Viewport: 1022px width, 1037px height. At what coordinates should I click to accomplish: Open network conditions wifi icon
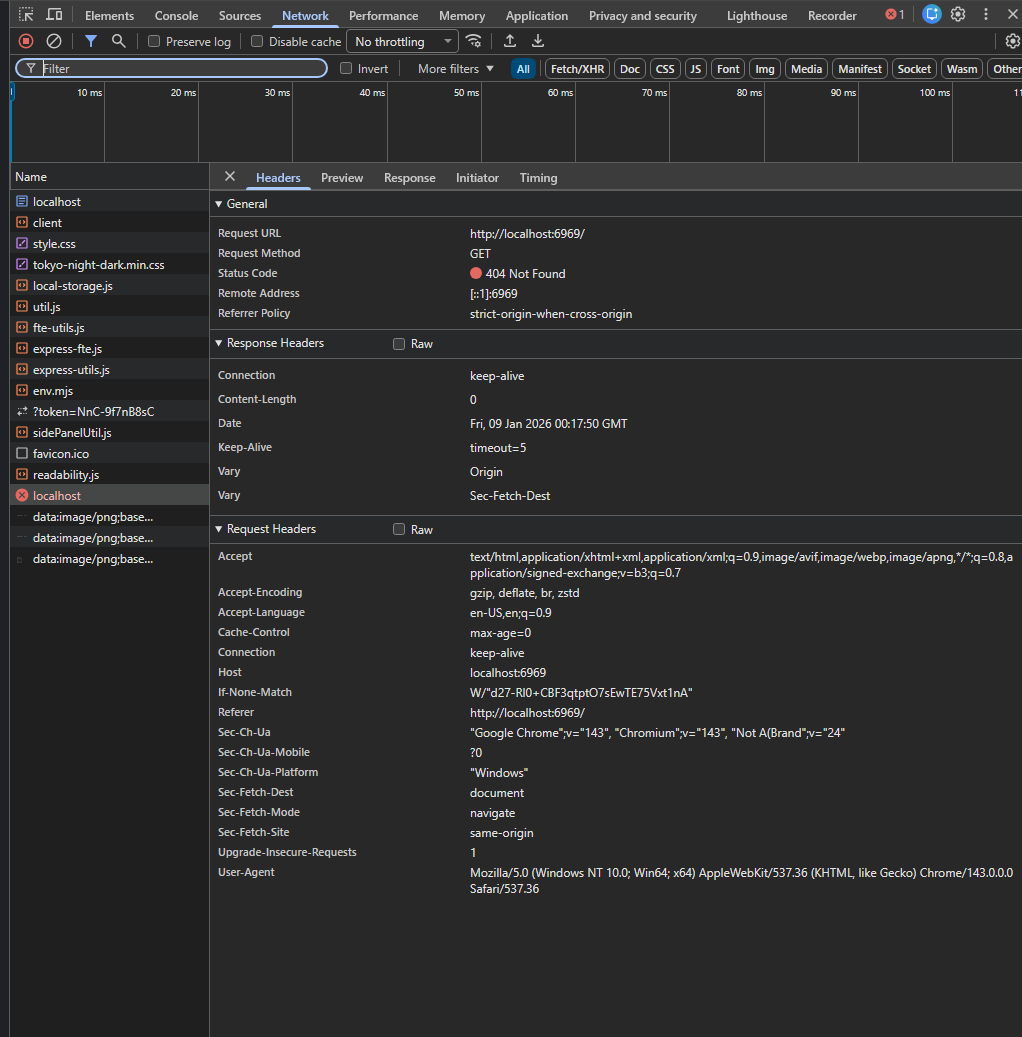click(x=474, y=41)
